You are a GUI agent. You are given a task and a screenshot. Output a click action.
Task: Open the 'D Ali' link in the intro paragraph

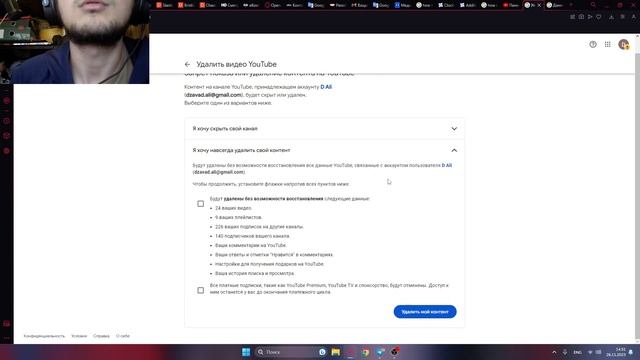pos(326,87)
